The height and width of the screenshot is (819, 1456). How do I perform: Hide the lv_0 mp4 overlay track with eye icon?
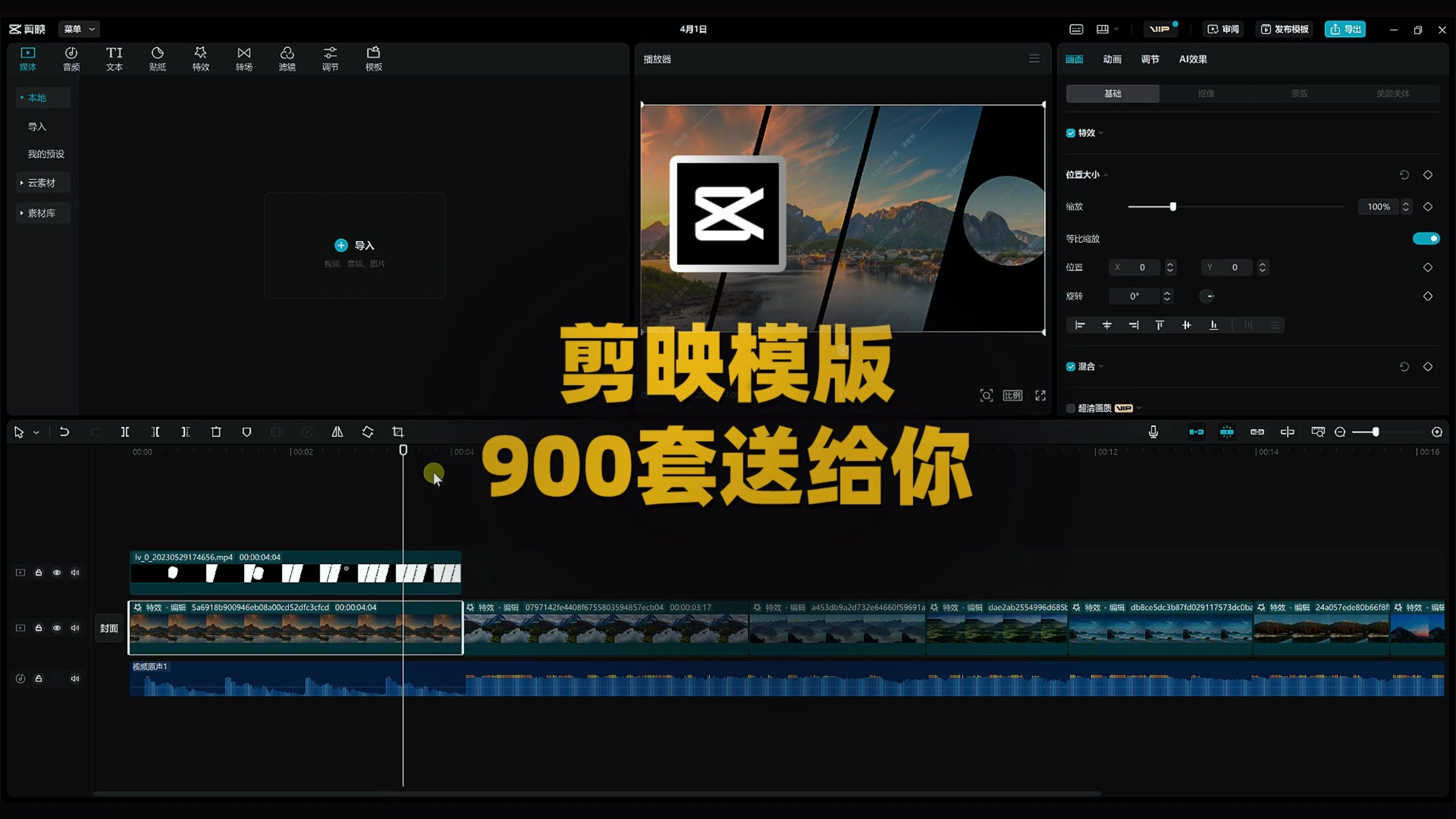pyautogui.click(x=57, y=573)
